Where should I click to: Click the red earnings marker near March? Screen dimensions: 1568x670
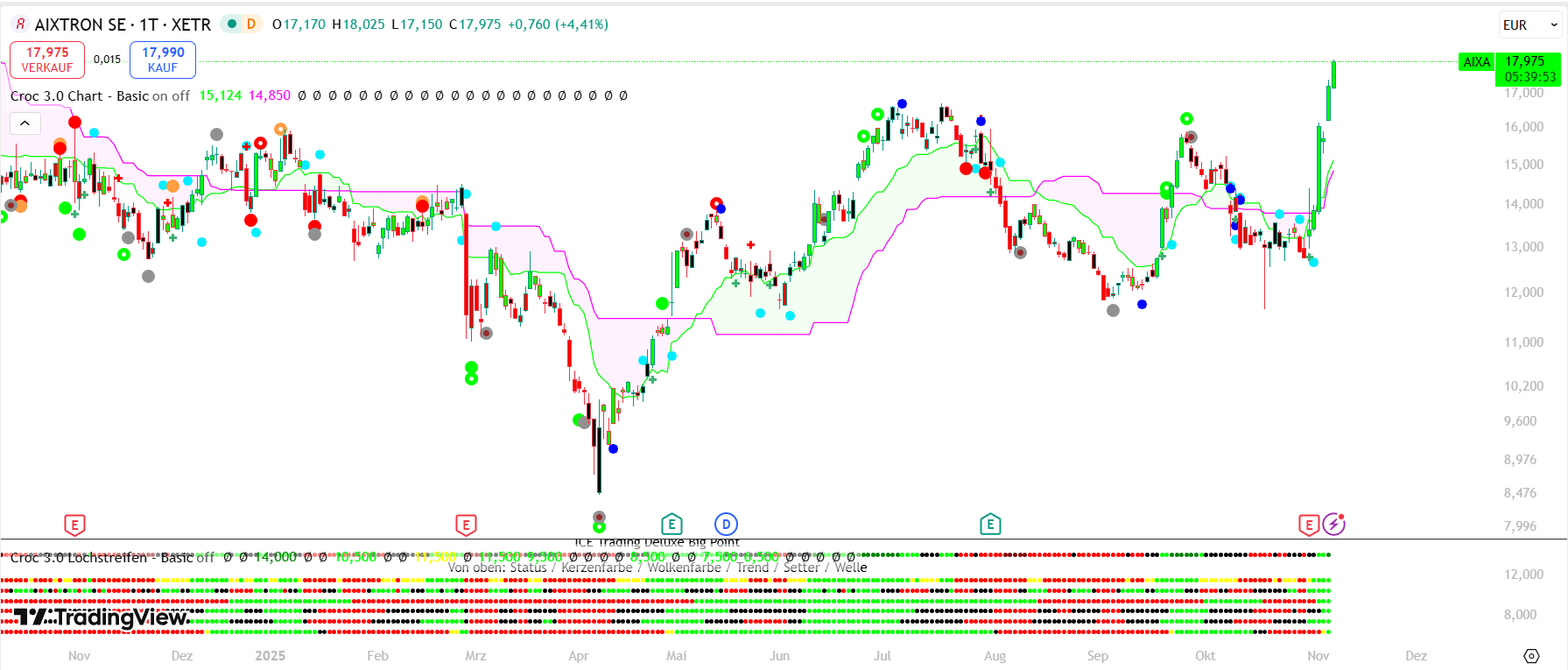coord(466,525)
